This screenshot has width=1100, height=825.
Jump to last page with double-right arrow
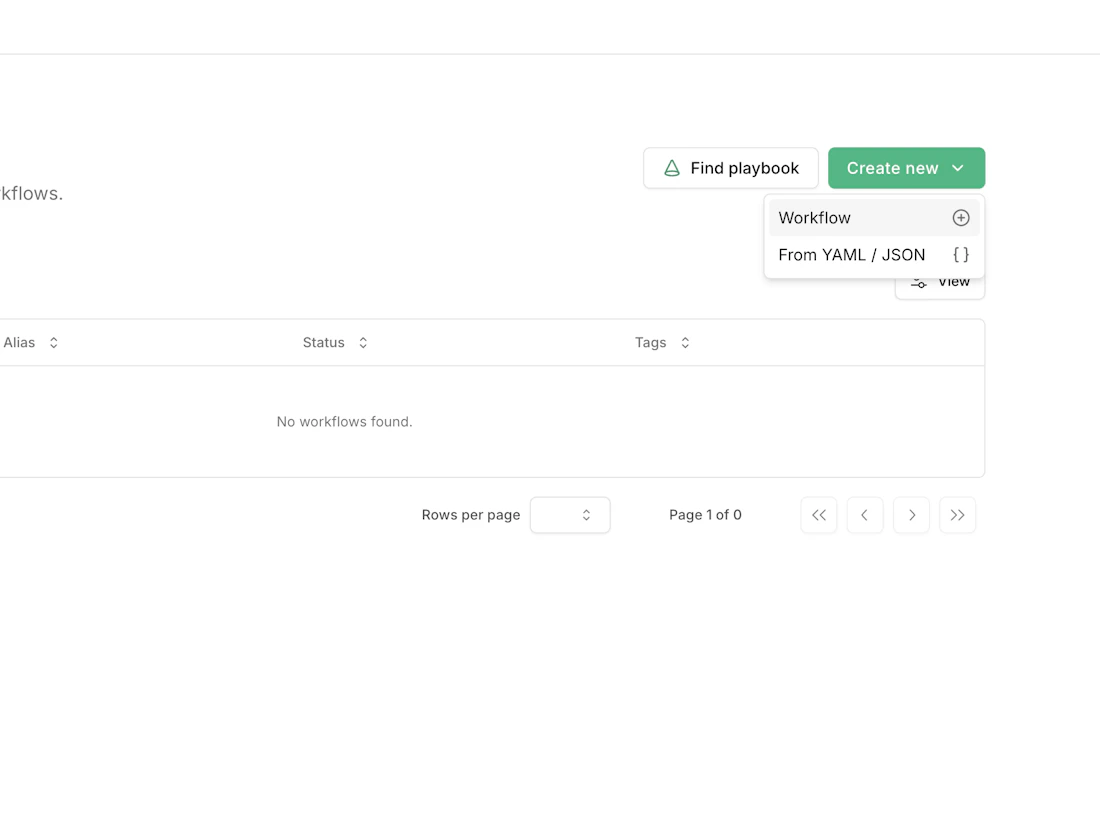[957, 515]
